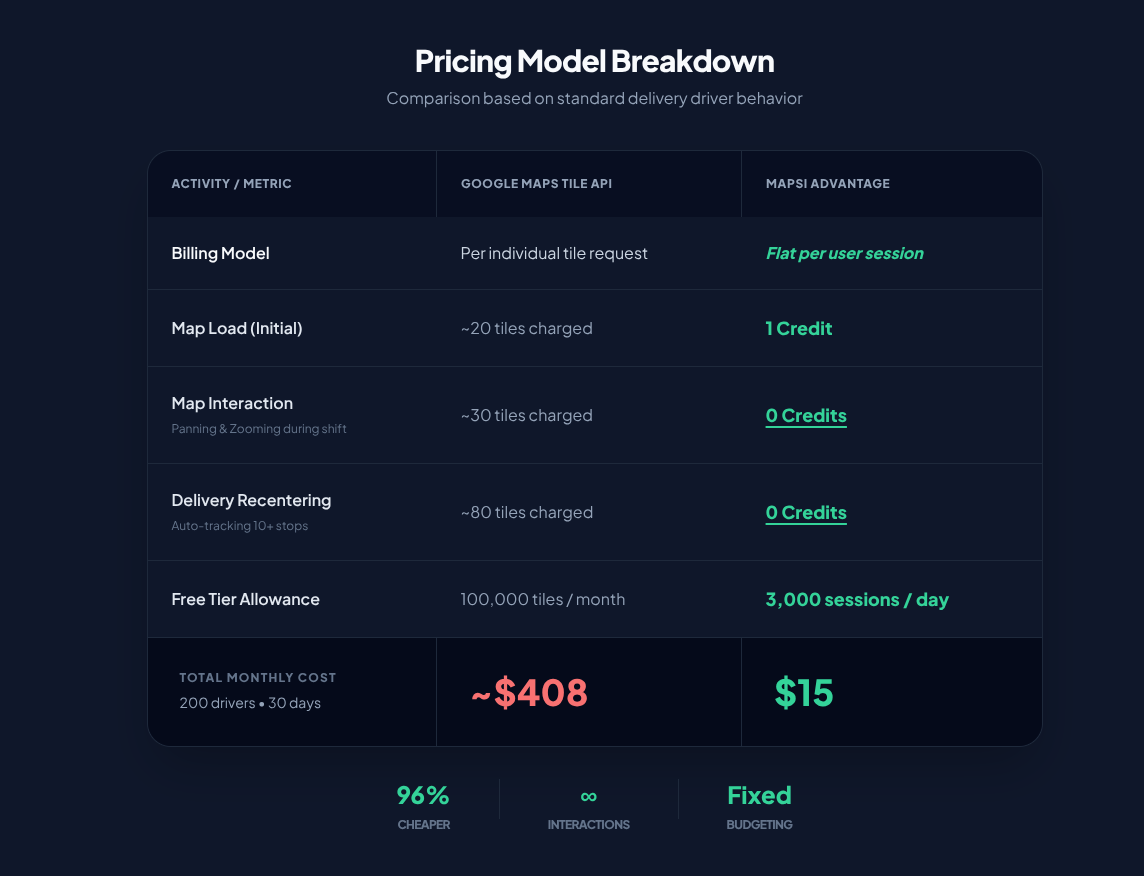Open the 0 Credits link for Delivery Recentering
The width and height of the screenshot is (1144, 876).
coord(806,513)
